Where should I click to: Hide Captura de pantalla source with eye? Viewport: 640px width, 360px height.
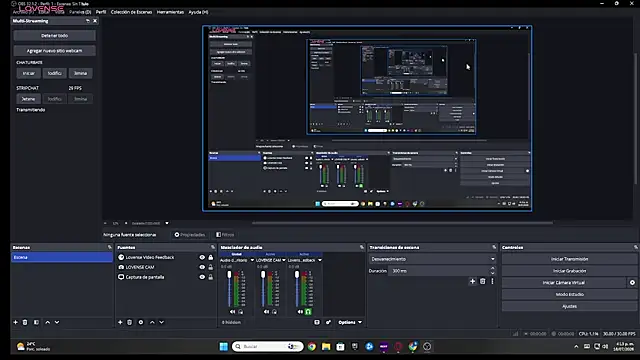[202, 277]
